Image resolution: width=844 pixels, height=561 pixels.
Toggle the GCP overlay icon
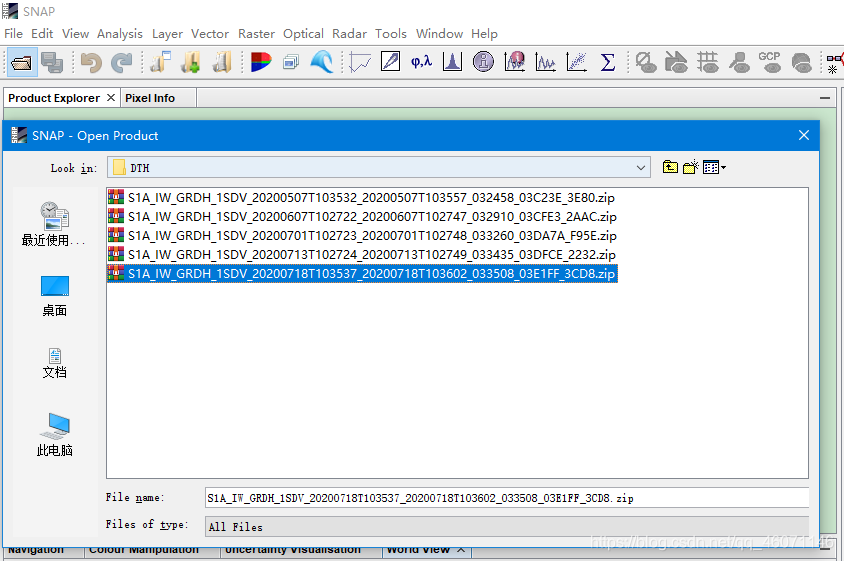pyautogui.click(x=770, y=62)
